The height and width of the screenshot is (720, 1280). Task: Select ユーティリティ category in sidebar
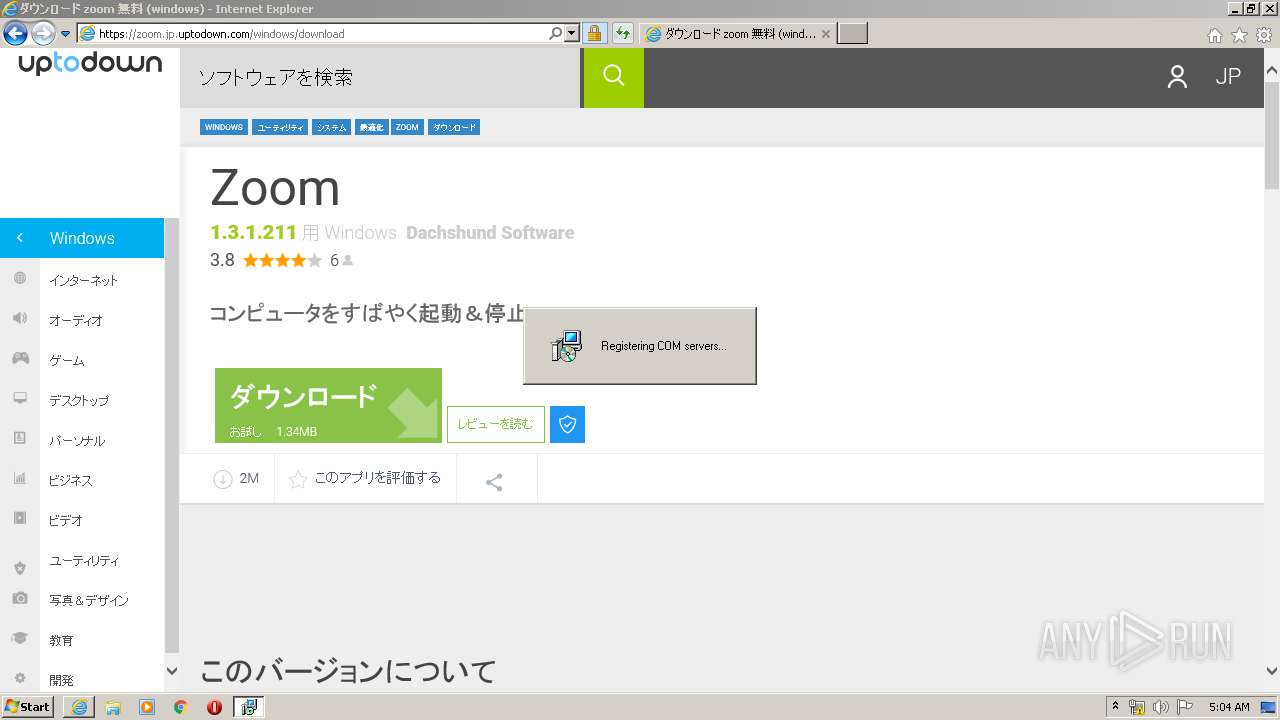pyautogui.click(x=84, y=560)
